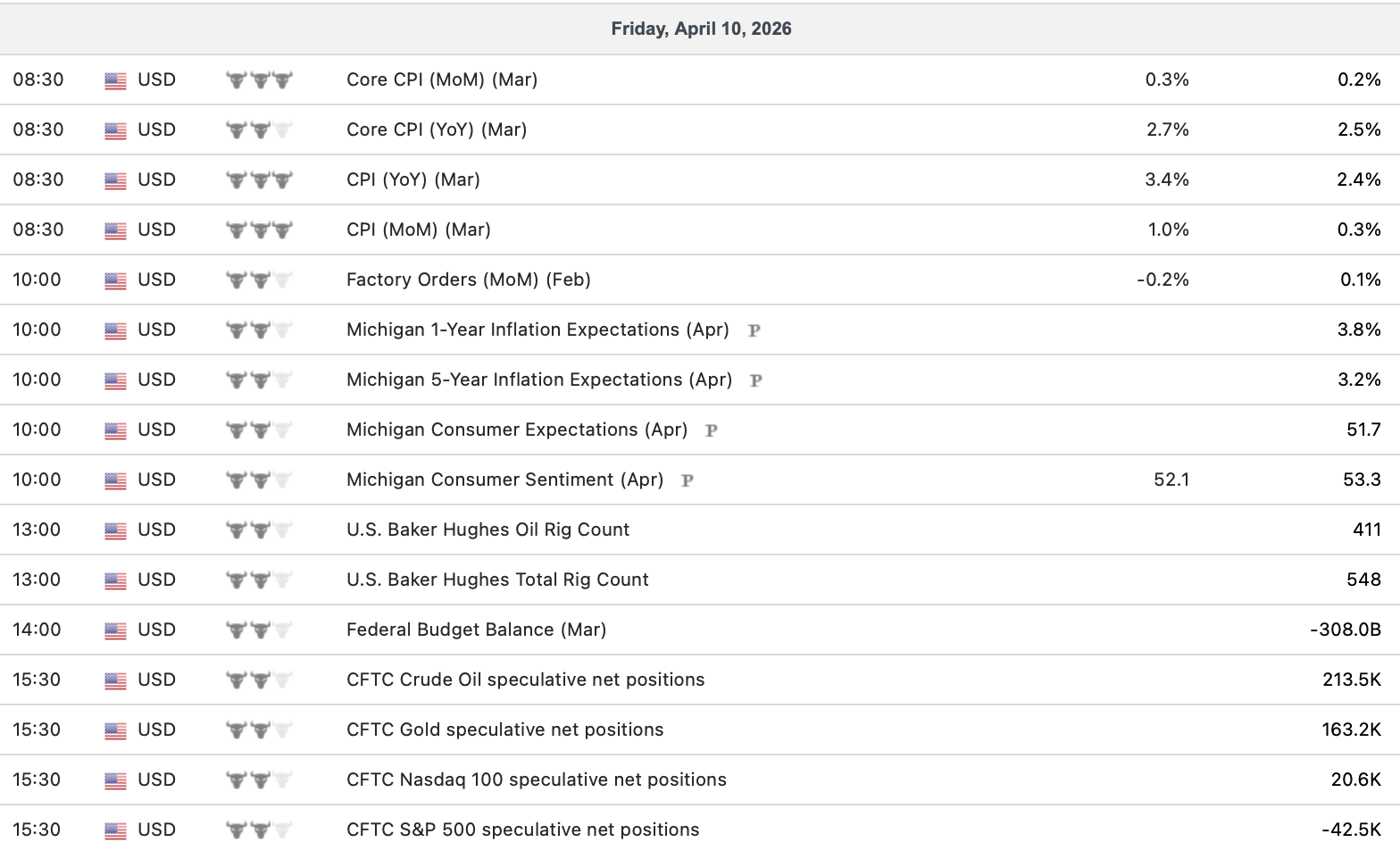This screenshot has width=1400, height=859.
Task: Click the US flag on the Core CPI (YoY) row
Action: [115, 130]
